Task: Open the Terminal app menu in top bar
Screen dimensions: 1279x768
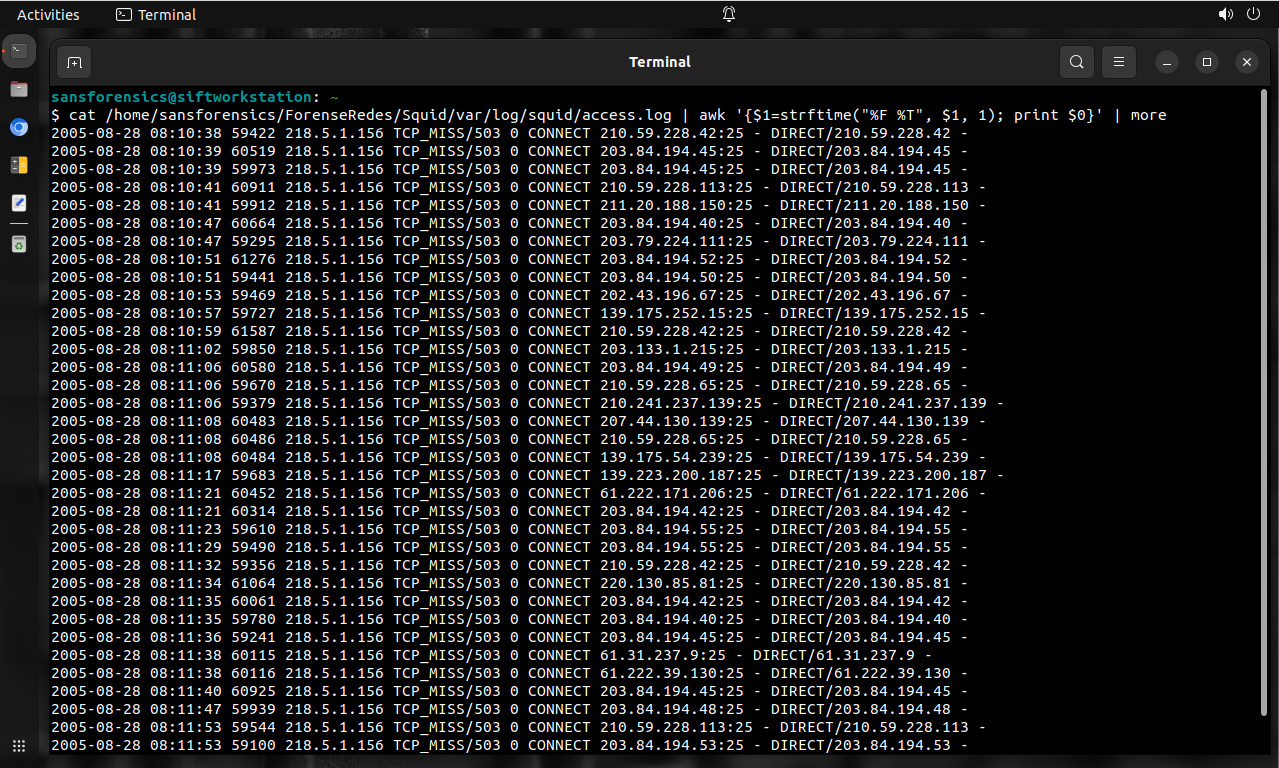Action: [156, 14]
